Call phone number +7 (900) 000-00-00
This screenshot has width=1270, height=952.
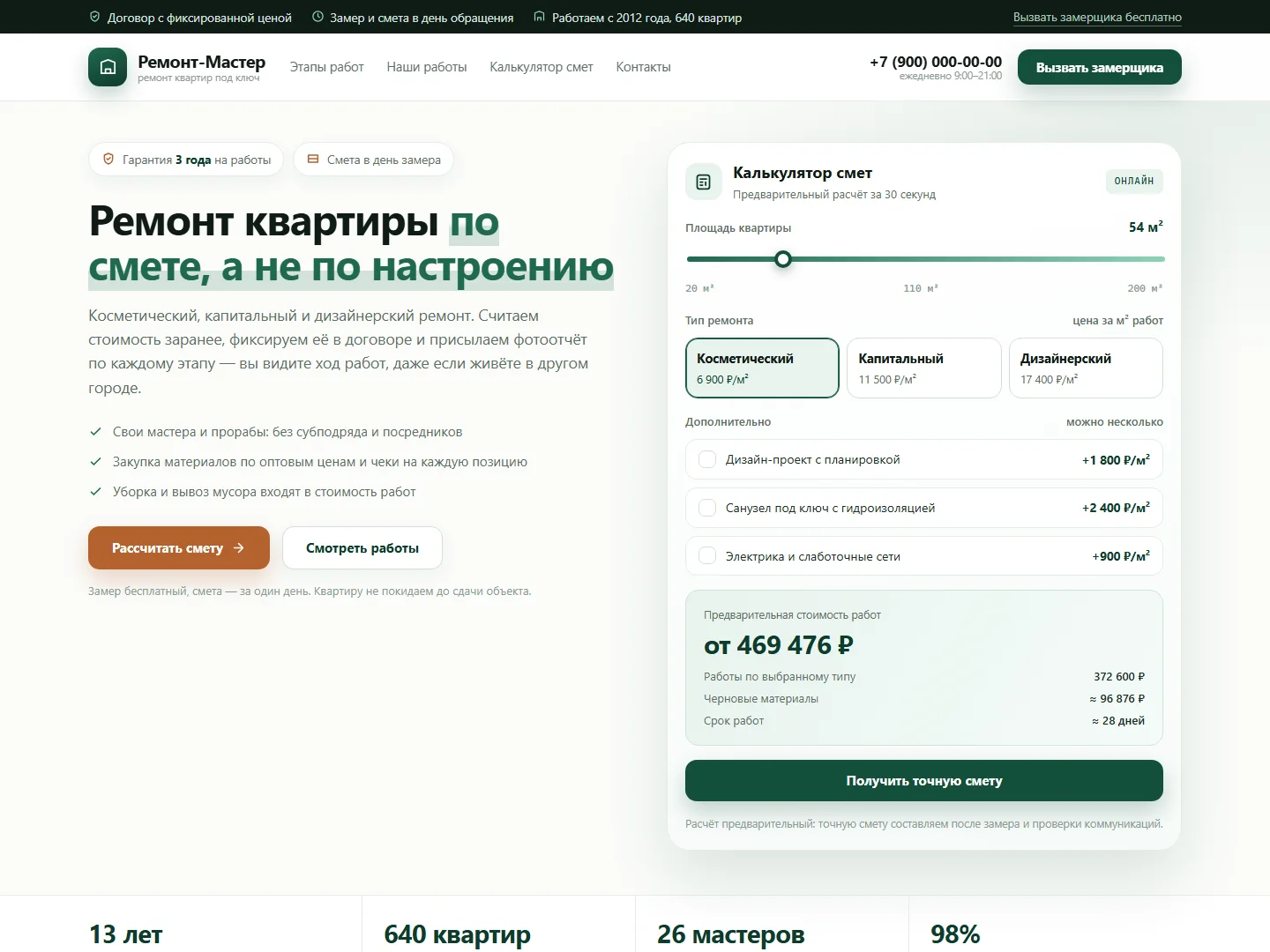[936, 62]
